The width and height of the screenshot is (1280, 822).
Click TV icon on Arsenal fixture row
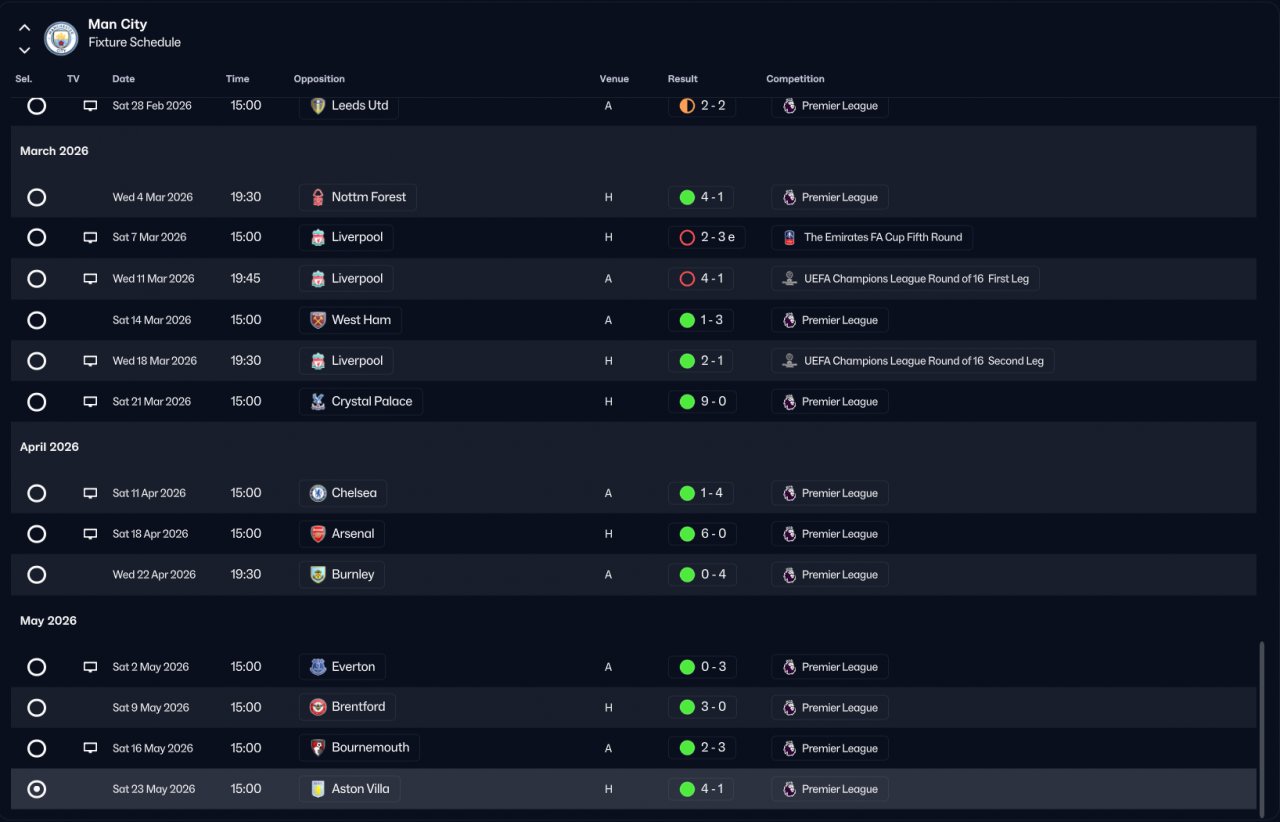tap(90, 534)
